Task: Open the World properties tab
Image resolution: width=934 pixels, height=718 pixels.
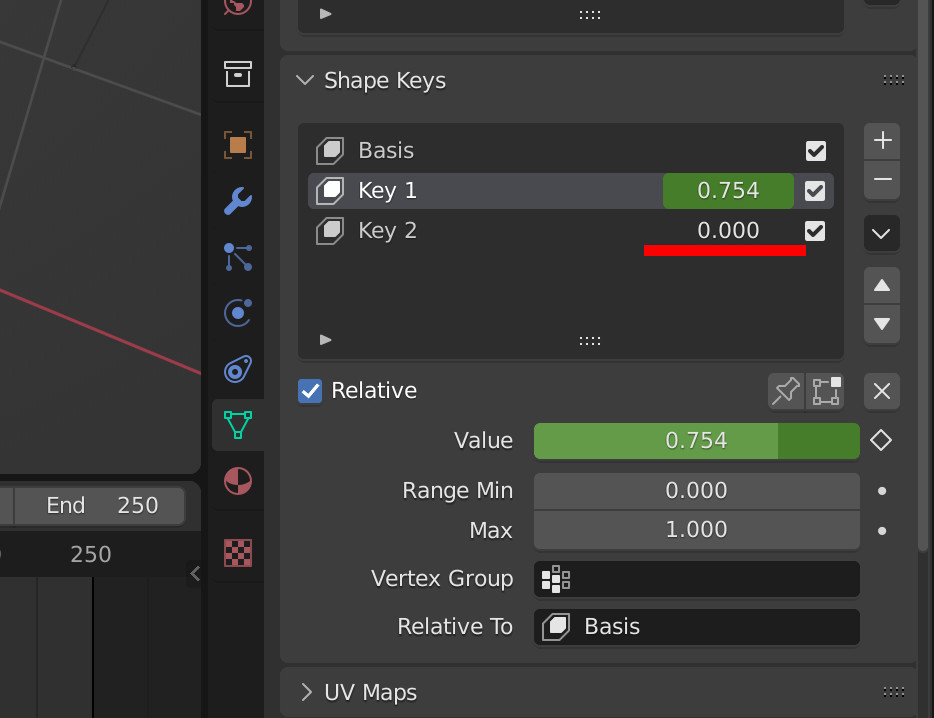Action: tap(238, 7)
